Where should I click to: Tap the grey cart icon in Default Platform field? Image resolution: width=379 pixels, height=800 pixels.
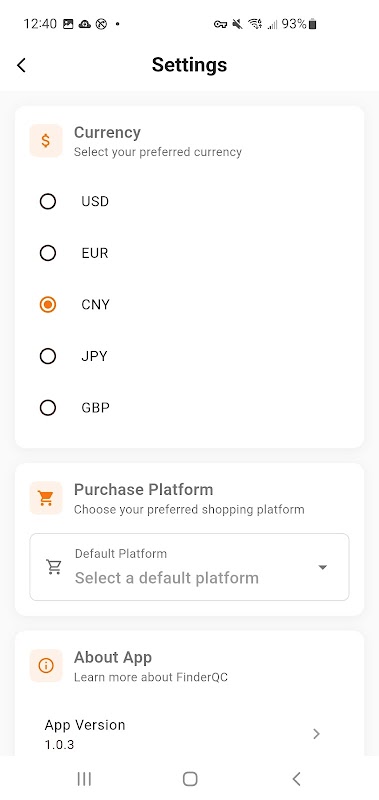[54, 567]
